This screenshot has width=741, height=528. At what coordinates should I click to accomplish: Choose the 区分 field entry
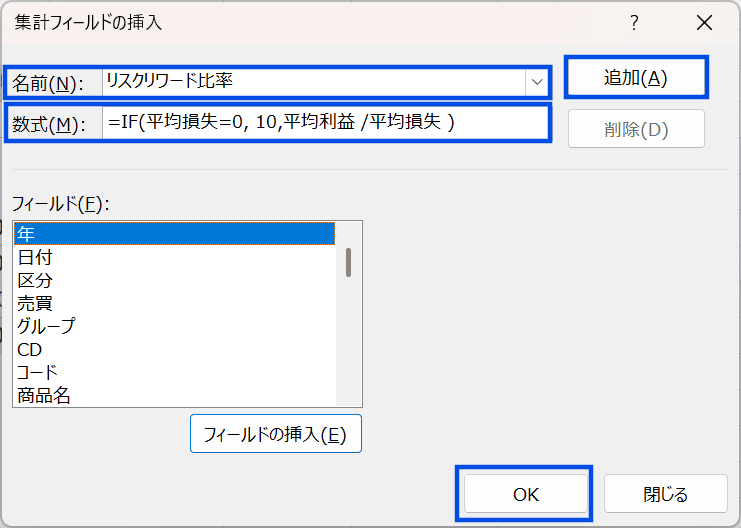click(174, 280)
